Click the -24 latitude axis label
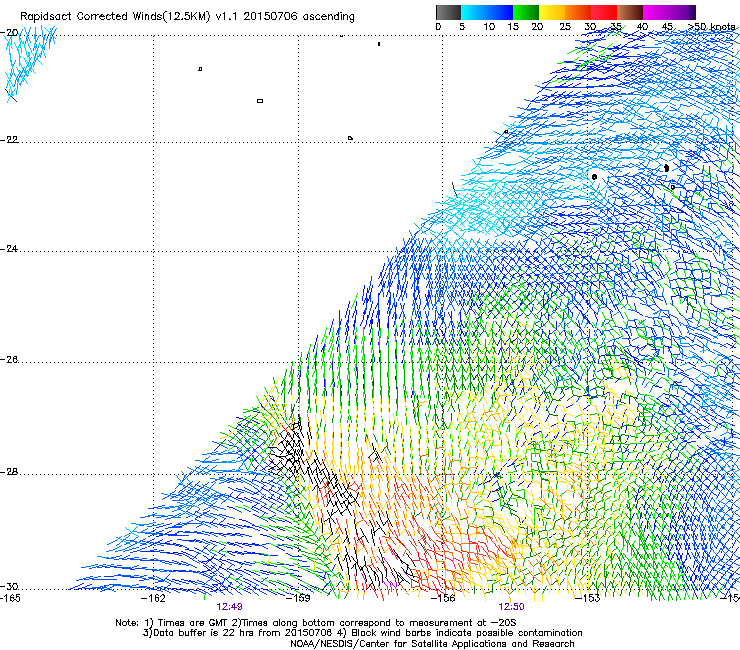740x650 pixels. [9, 249]
